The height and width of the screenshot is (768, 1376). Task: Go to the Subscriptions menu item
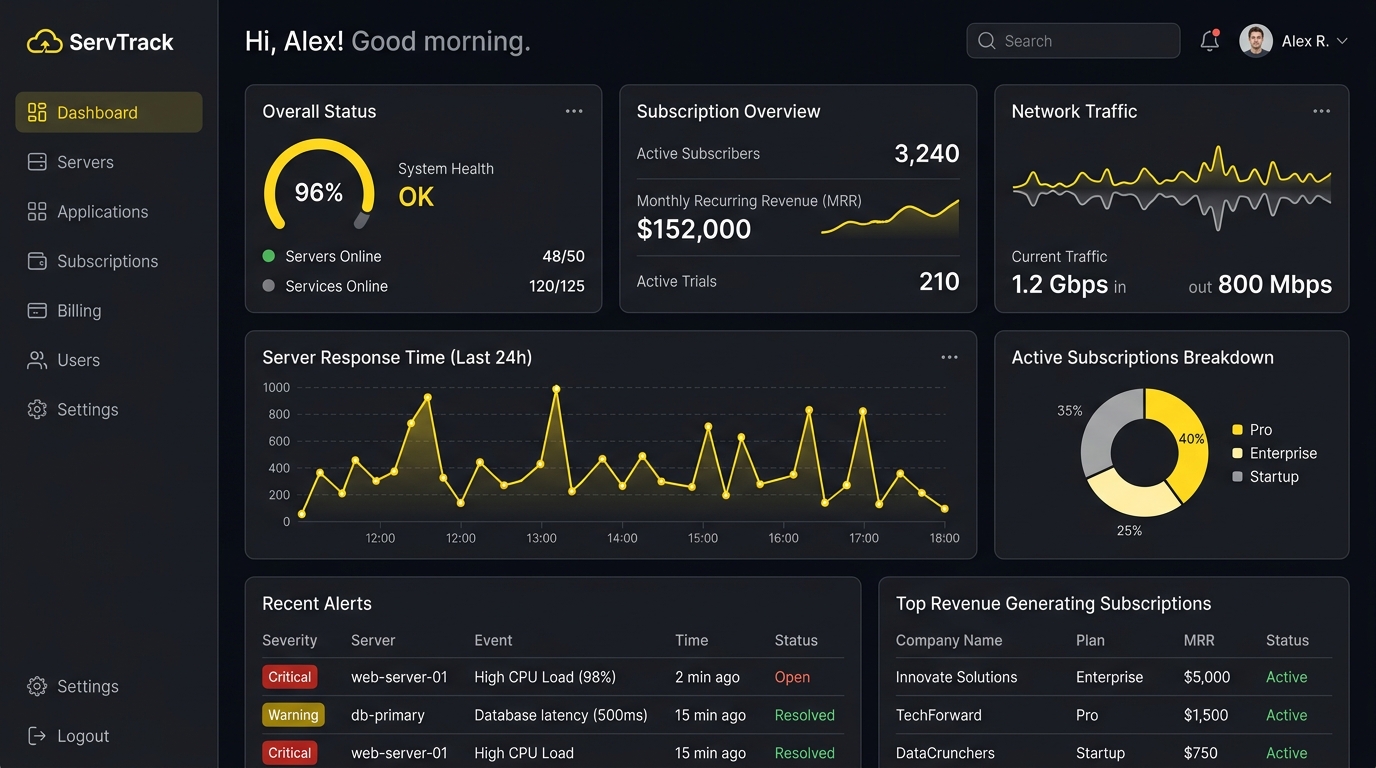click(109, 261)
